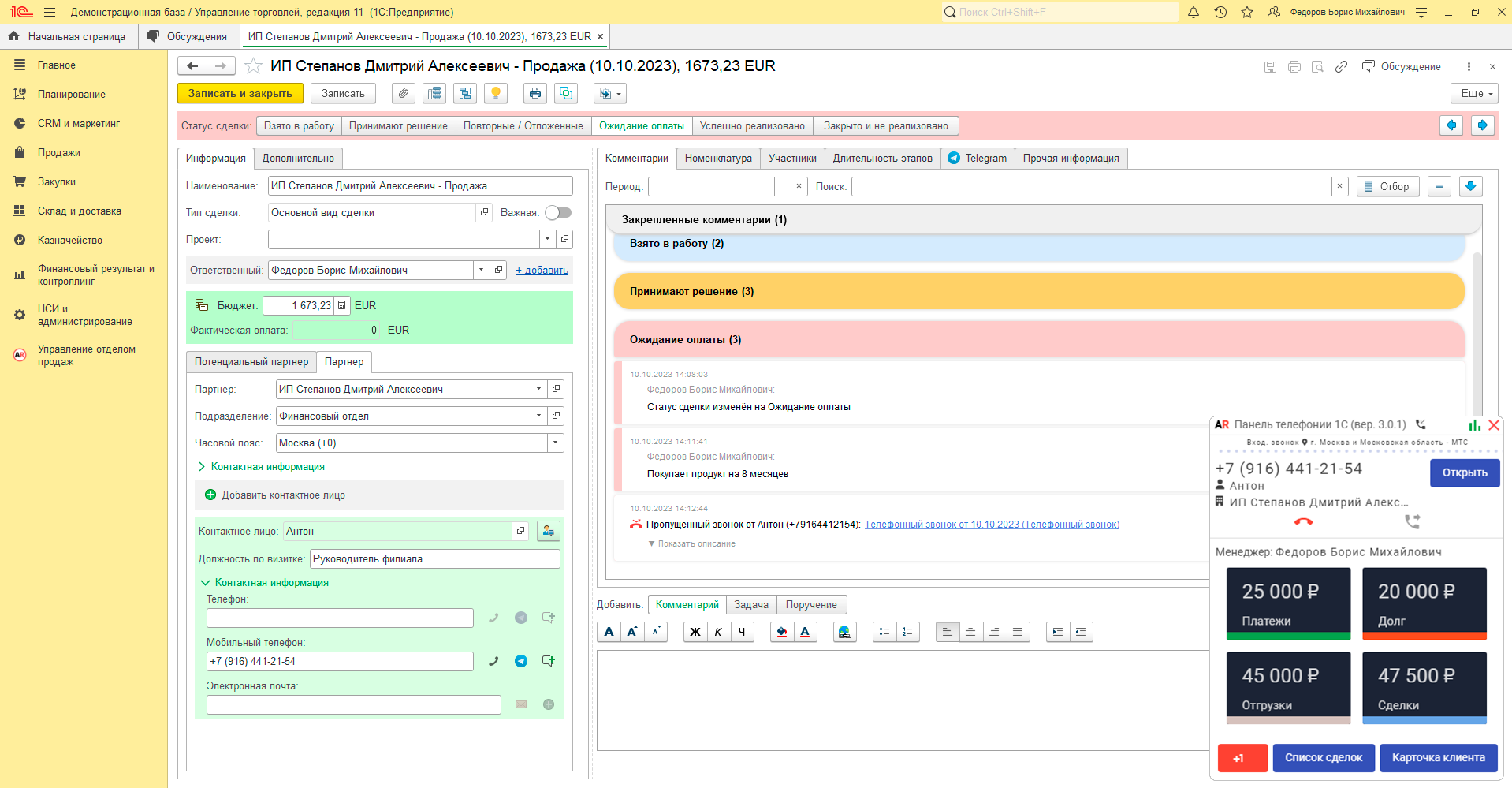
Task: Apply italic К formatting
Action: pyautogui.click(x=718, y=632)
